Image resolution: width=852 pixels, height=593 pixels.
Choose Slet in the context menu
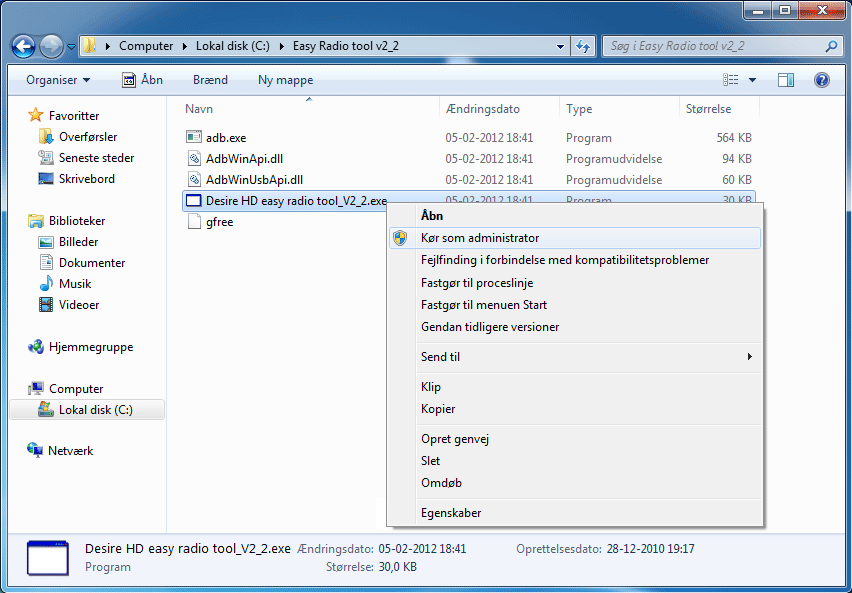point(575,461)
